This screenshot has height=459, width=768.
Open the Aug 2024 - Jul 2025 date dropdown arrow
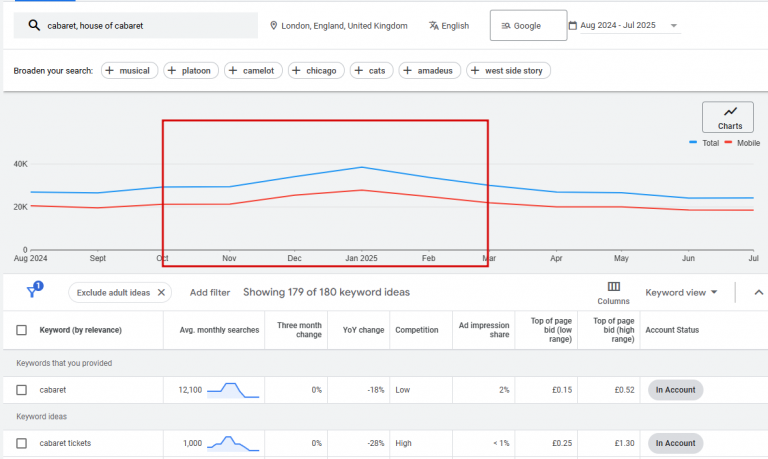pyautogui.click(x=674, y=25)
